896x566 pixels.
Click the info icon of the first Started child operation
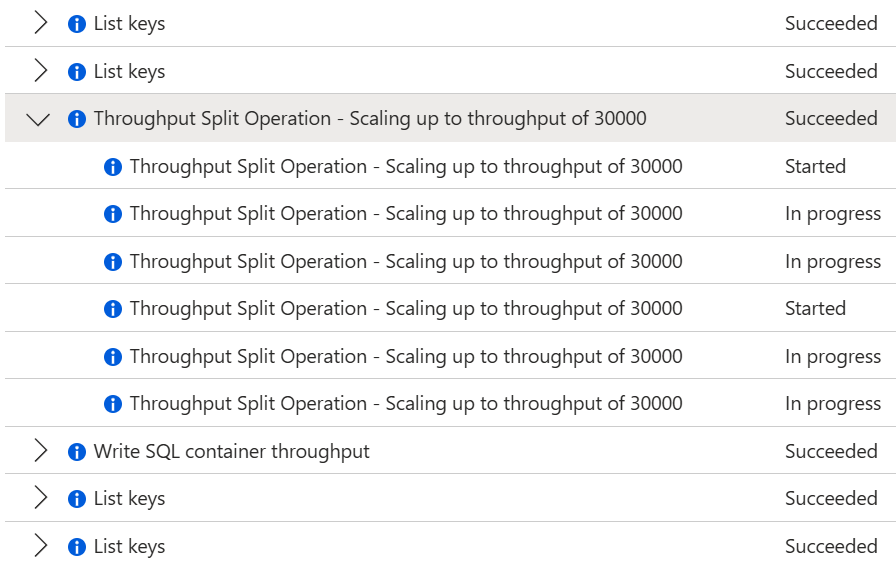pos(112,167)
